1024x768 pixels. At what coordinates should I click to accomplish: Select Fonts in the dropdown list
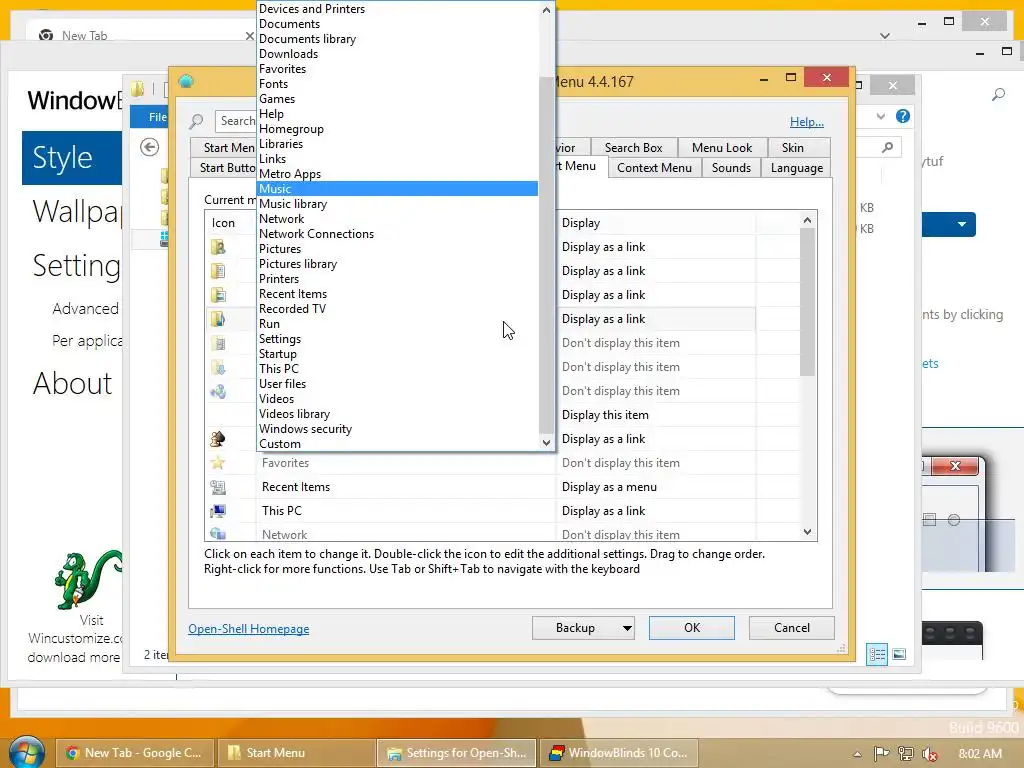point(398,84)
